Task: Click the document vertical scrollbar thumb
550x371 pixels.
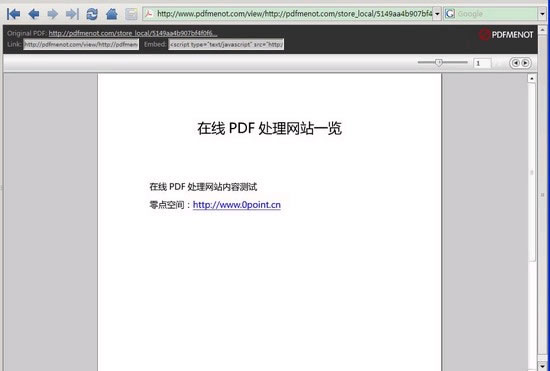Action: (532, 172)
